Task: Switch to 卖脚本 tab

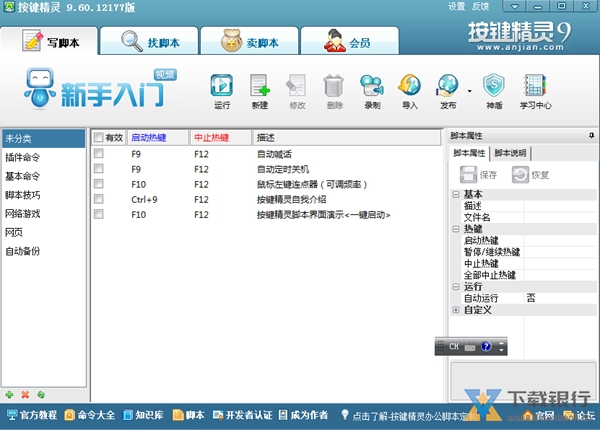Action: pyautogui.click(x=249, y=41)
